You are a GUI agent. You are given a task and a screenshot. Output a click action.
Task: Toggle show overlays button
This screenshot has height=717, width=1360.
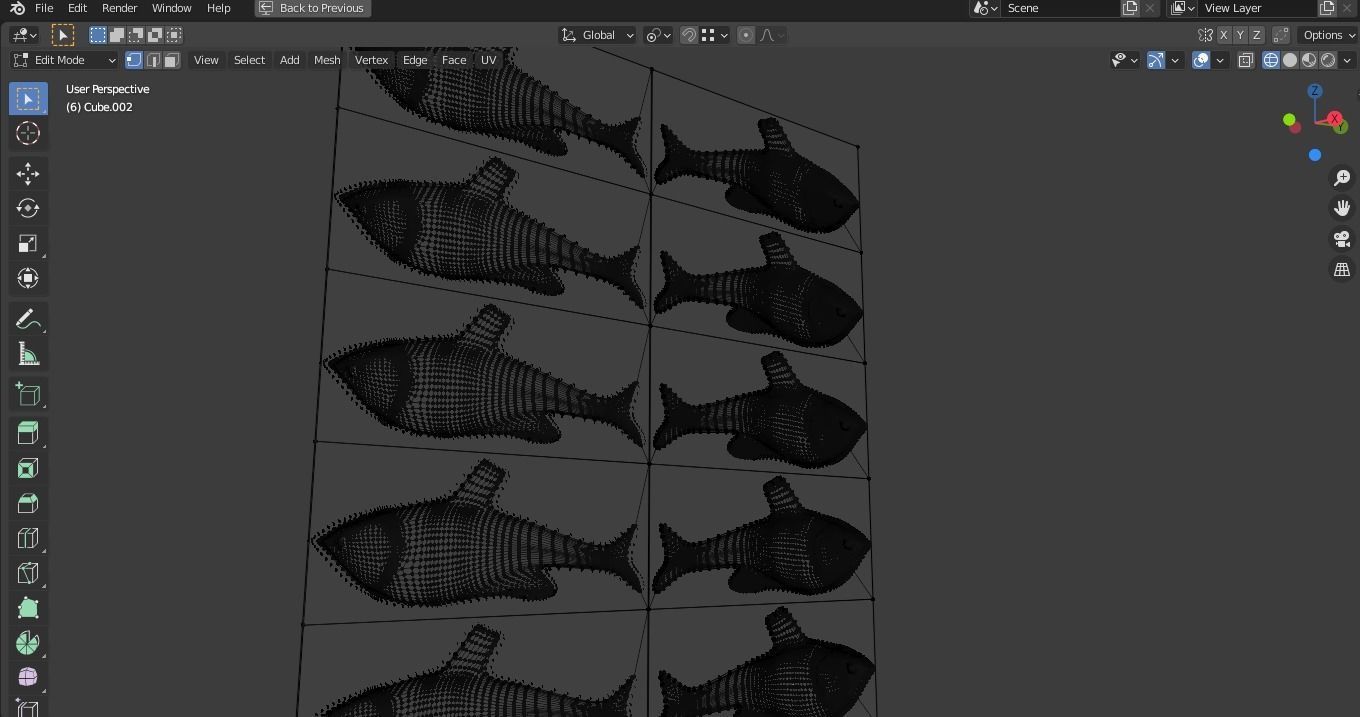[x=1201, y=60]
